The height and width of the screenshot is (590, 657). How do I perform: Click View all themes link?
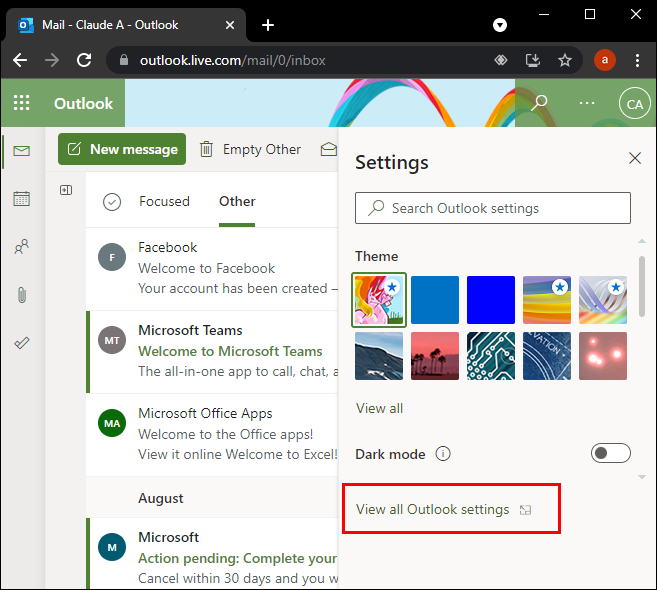[x=380, y=408]
